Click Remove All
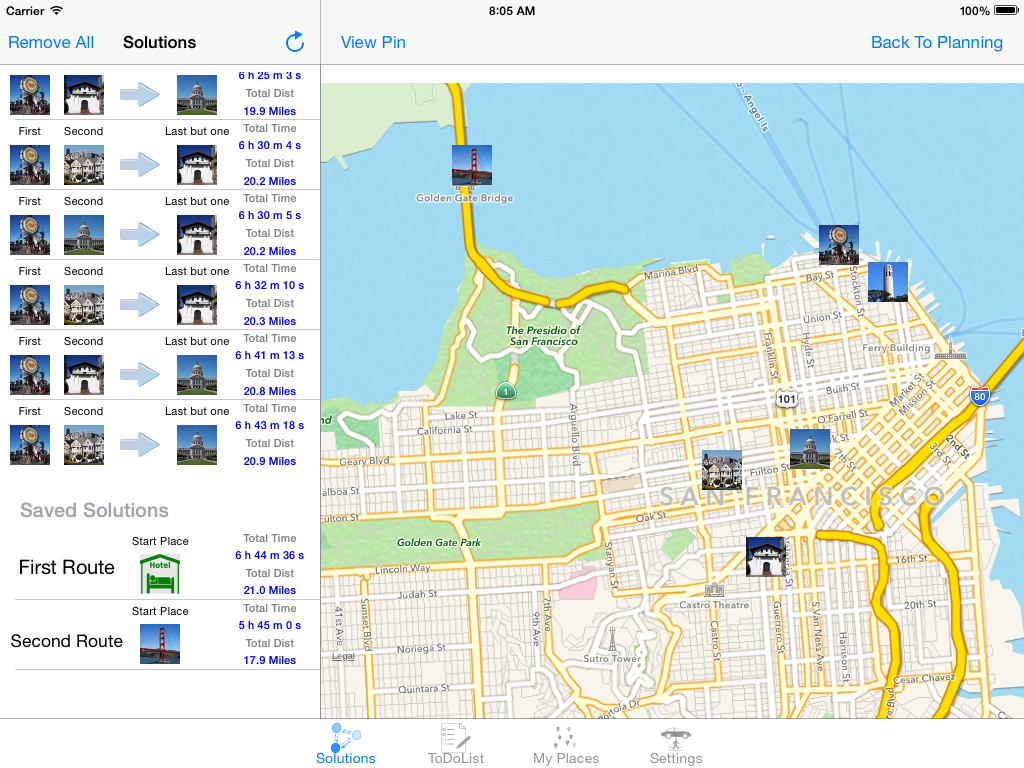1024x768 pixels. click(x=51, y=42)
